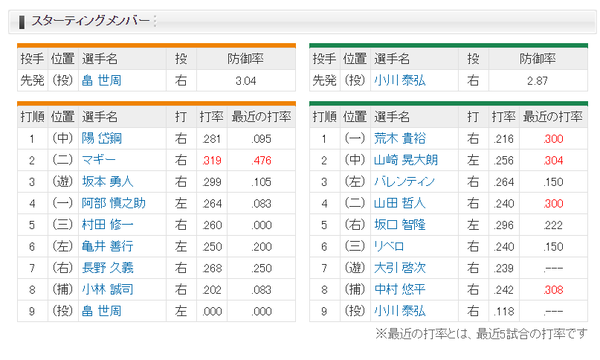The image size is (600, 360).
Task: Click the red .476 recent average
Action: tap(261, 160)
